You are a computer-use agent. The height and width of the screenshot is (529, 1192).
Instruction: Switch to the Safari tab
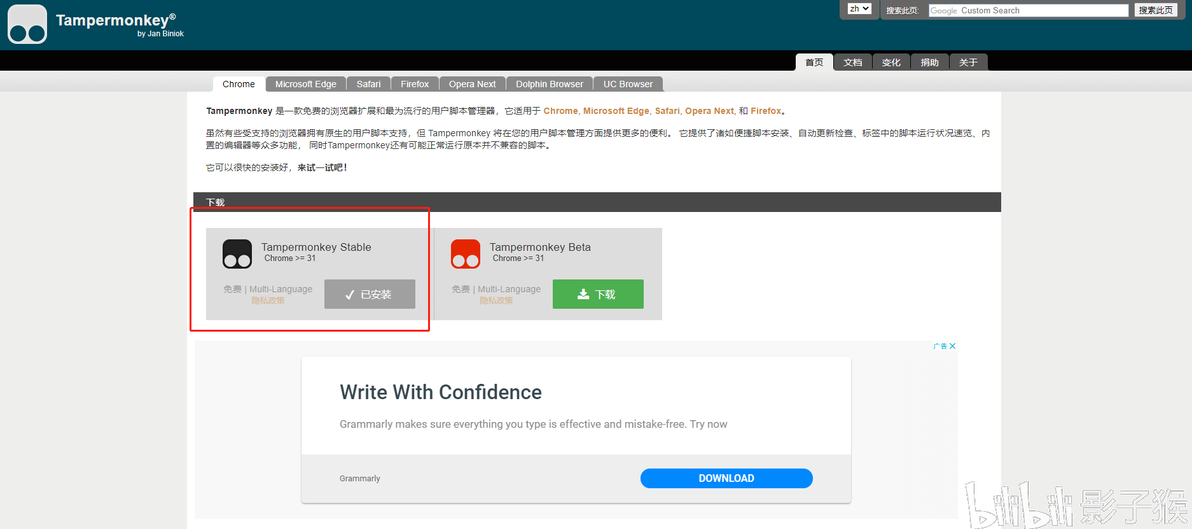(369, 84)
